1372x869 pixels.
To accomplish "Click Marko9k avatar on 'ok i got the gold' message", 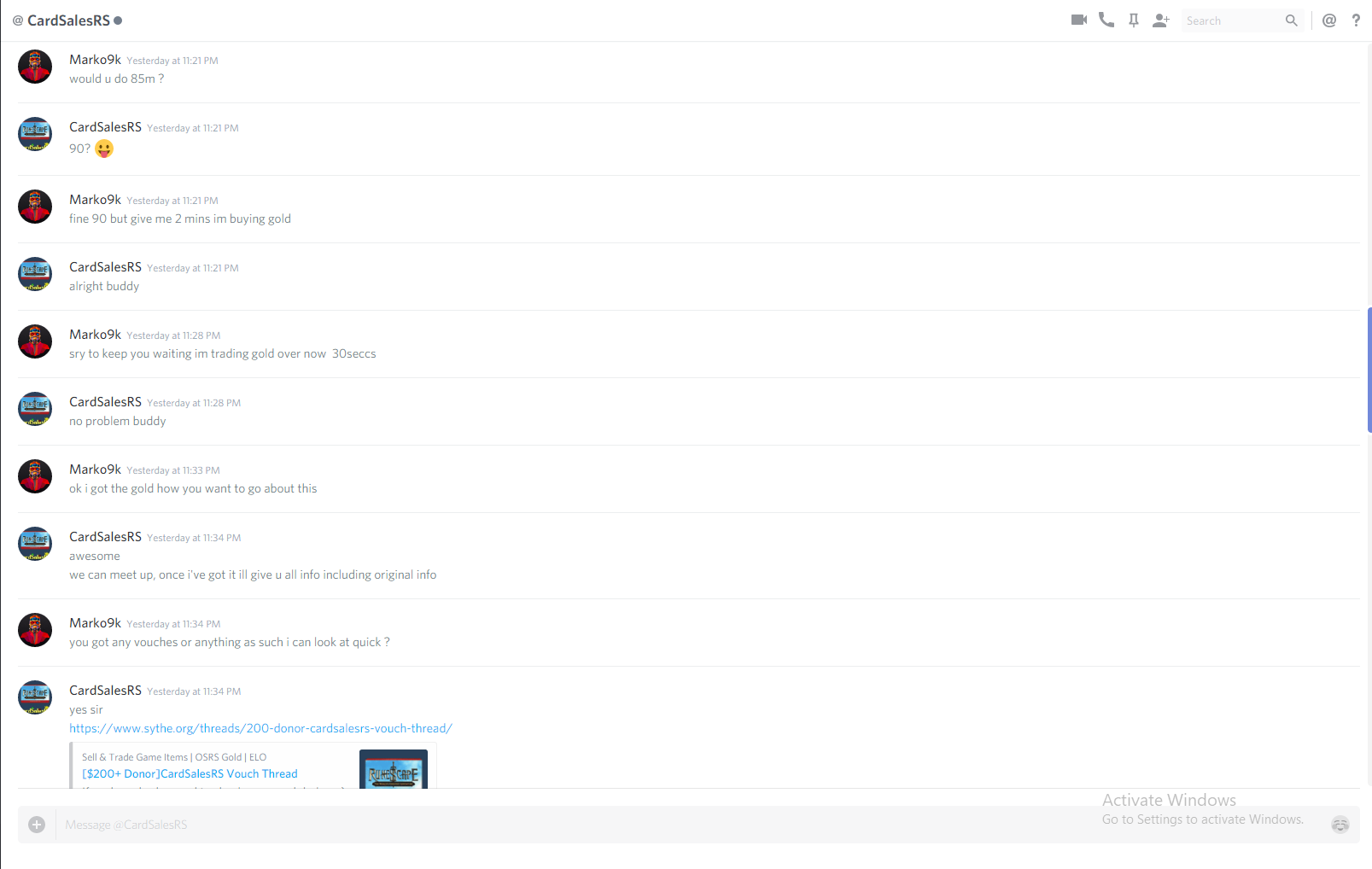I will click(x=35, y=476).
